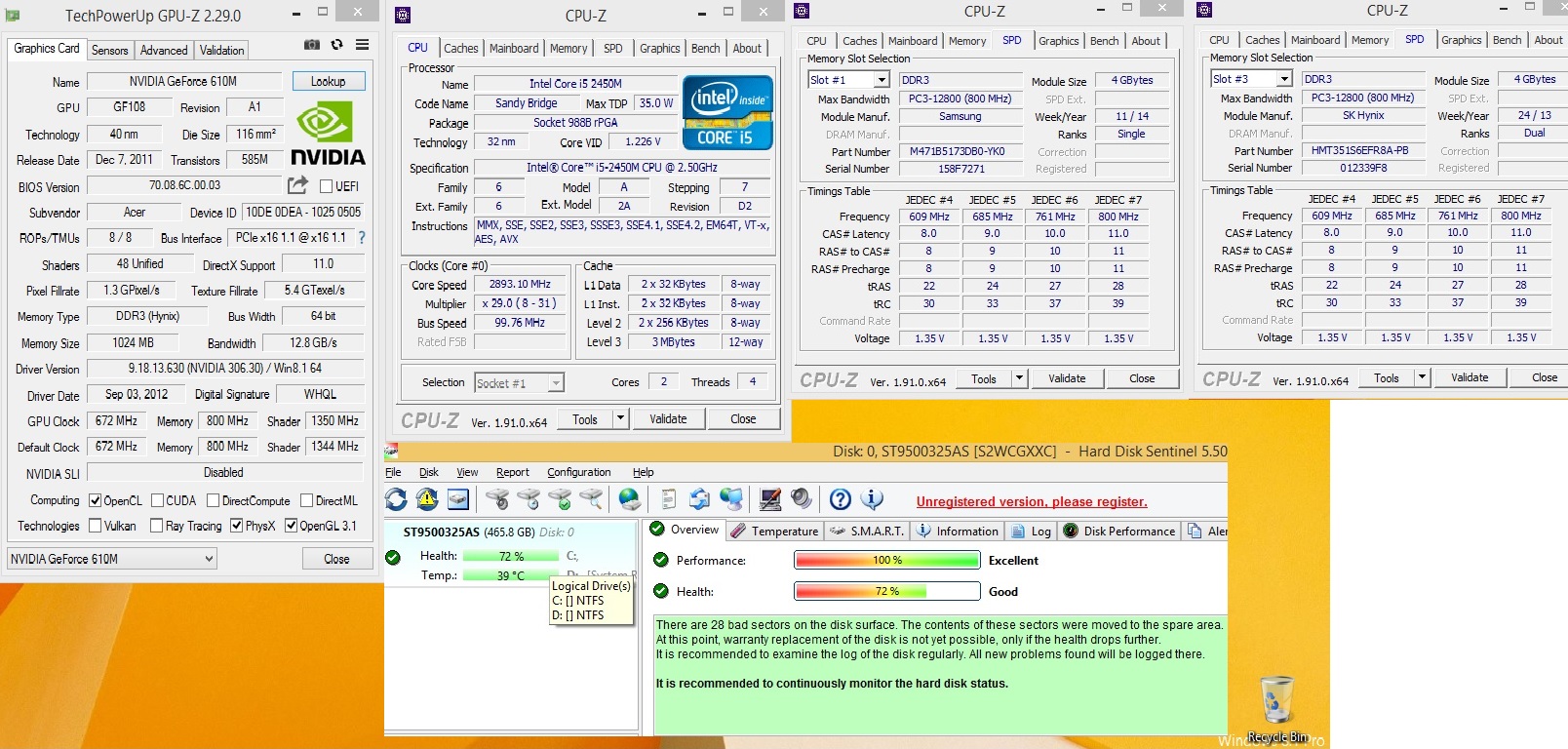
Task: Toggle the UEFI checkbox
Action: coord(327,186)
